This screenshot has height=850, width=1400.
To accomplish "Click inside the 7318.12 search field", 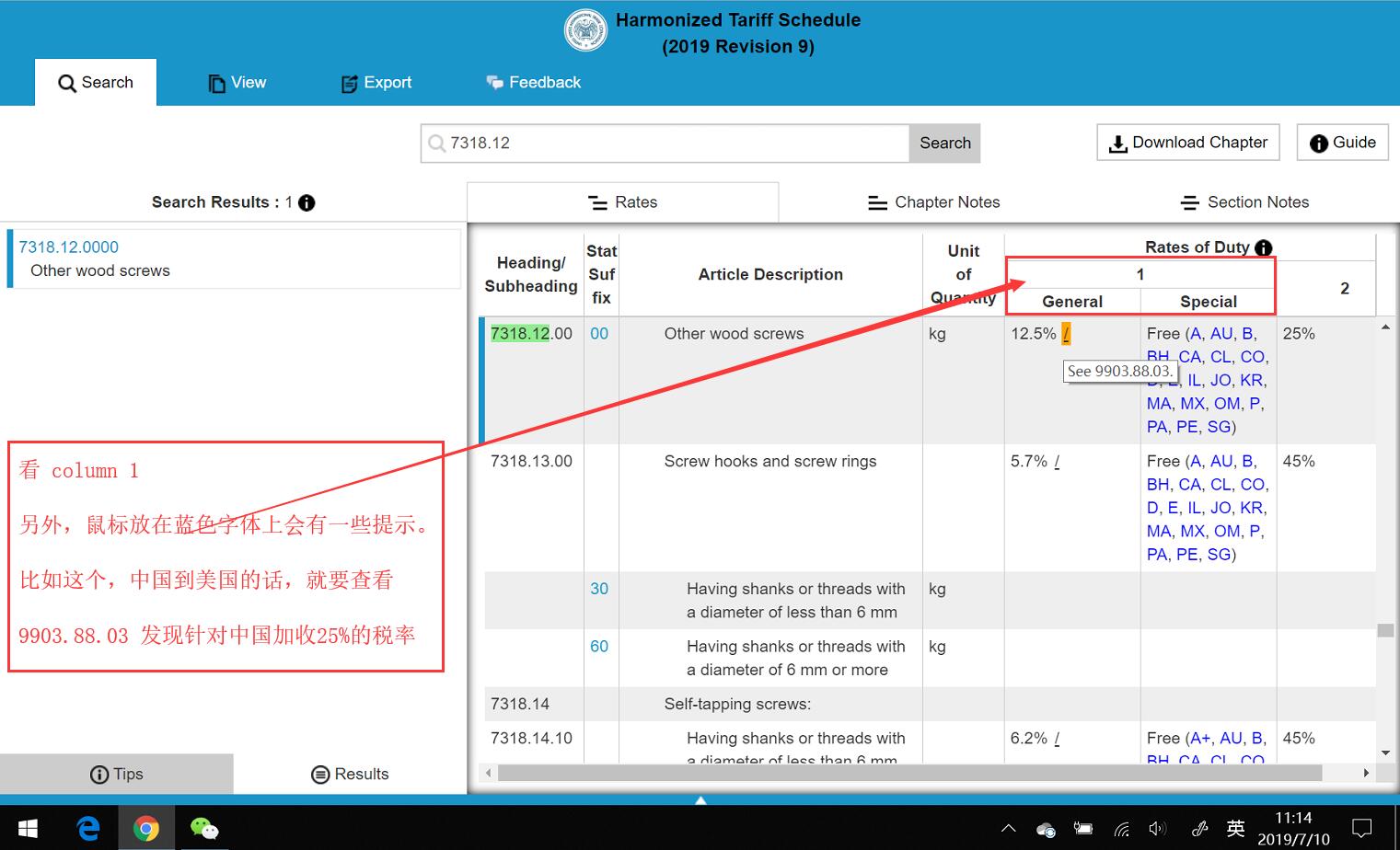I will point(663,143).
